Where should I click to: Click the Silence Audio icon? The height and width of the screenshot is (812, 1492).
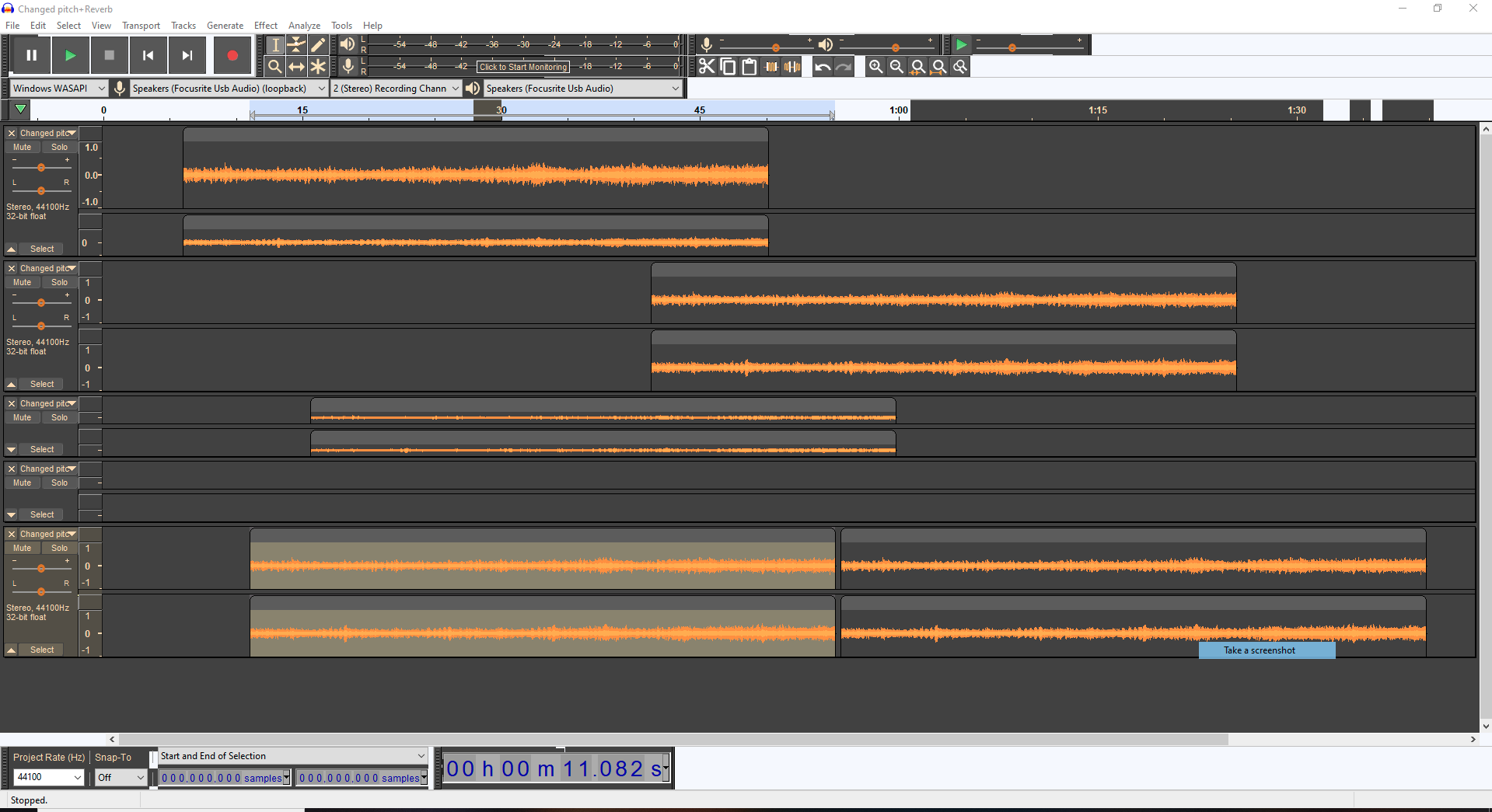coord(792,66)
